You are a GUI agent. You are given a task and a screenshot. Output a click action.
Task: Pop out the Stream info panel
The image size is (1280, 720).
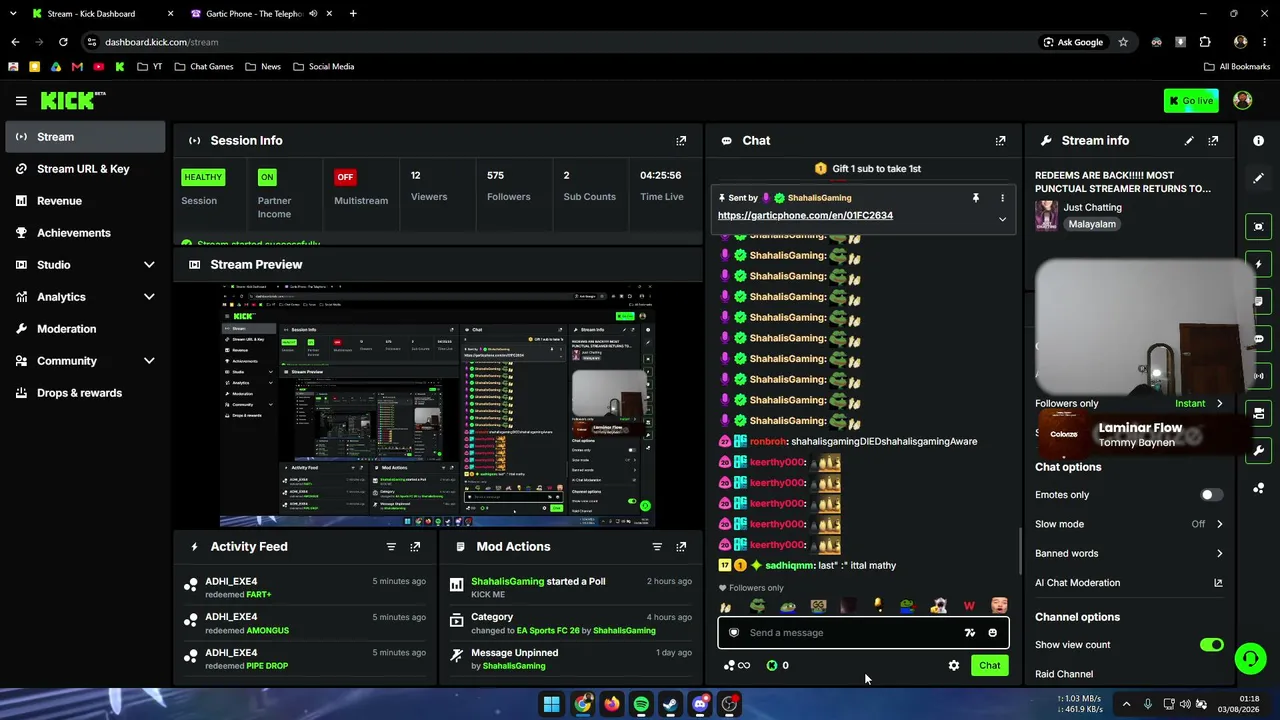tap(1213, 141)
